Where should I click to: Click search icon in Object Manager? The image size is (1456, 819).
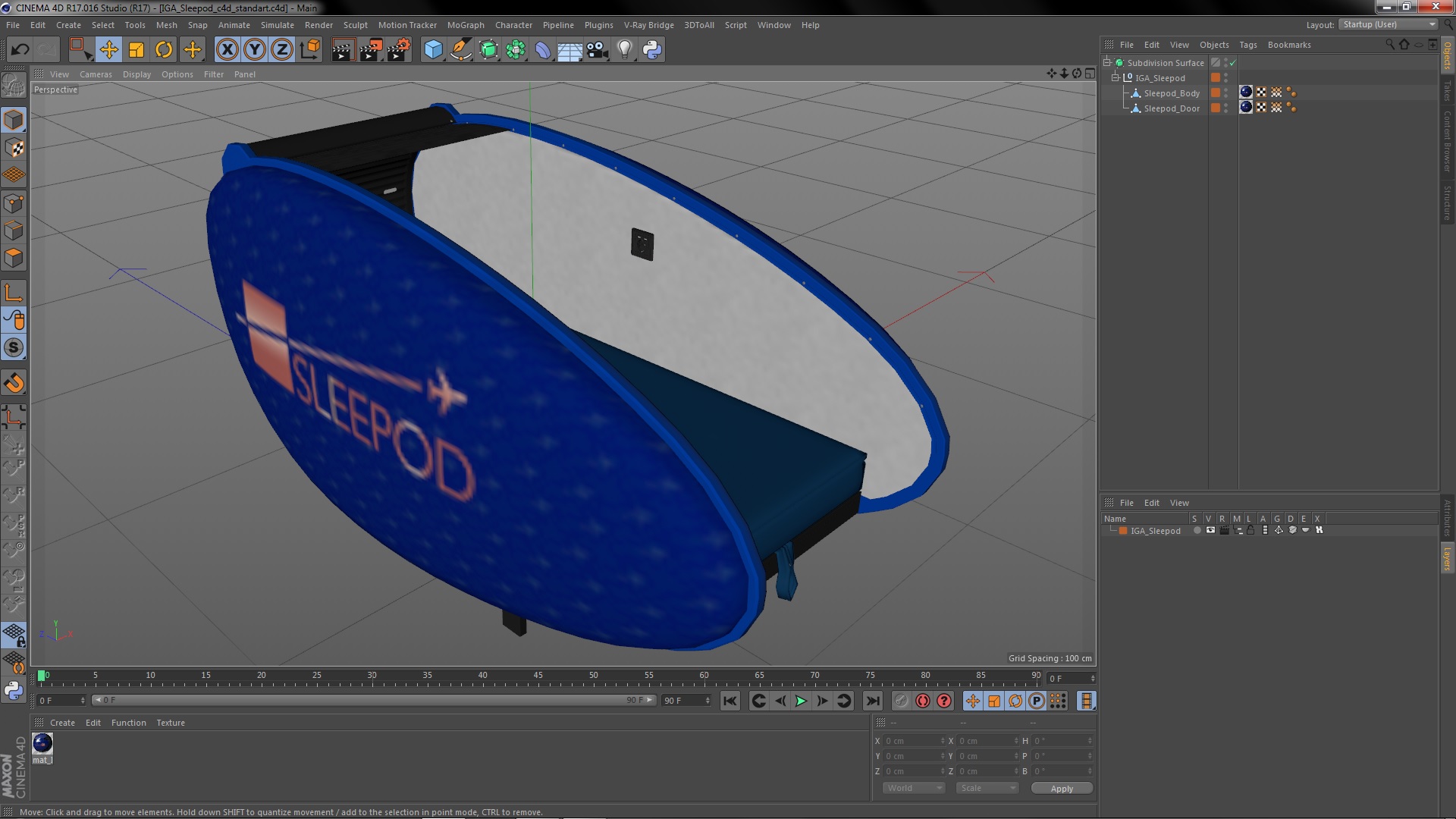pos(1389,45)
